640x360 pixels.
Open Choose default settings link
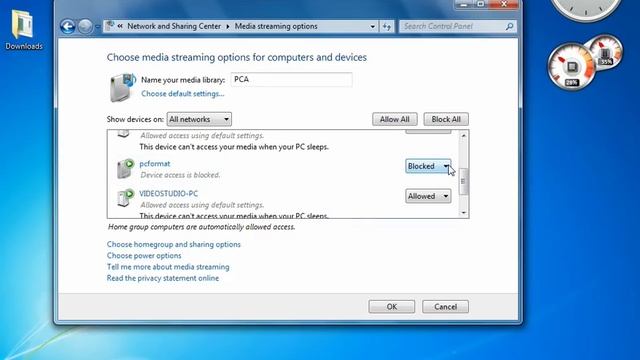coord(182,93)
